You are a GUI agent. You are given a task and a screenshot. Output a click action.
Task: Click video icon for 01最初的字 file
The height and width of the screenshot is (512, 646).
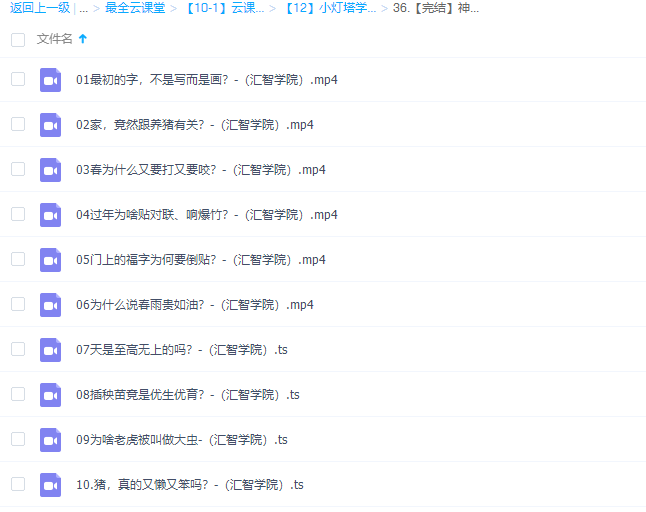[x=50, y=80]
